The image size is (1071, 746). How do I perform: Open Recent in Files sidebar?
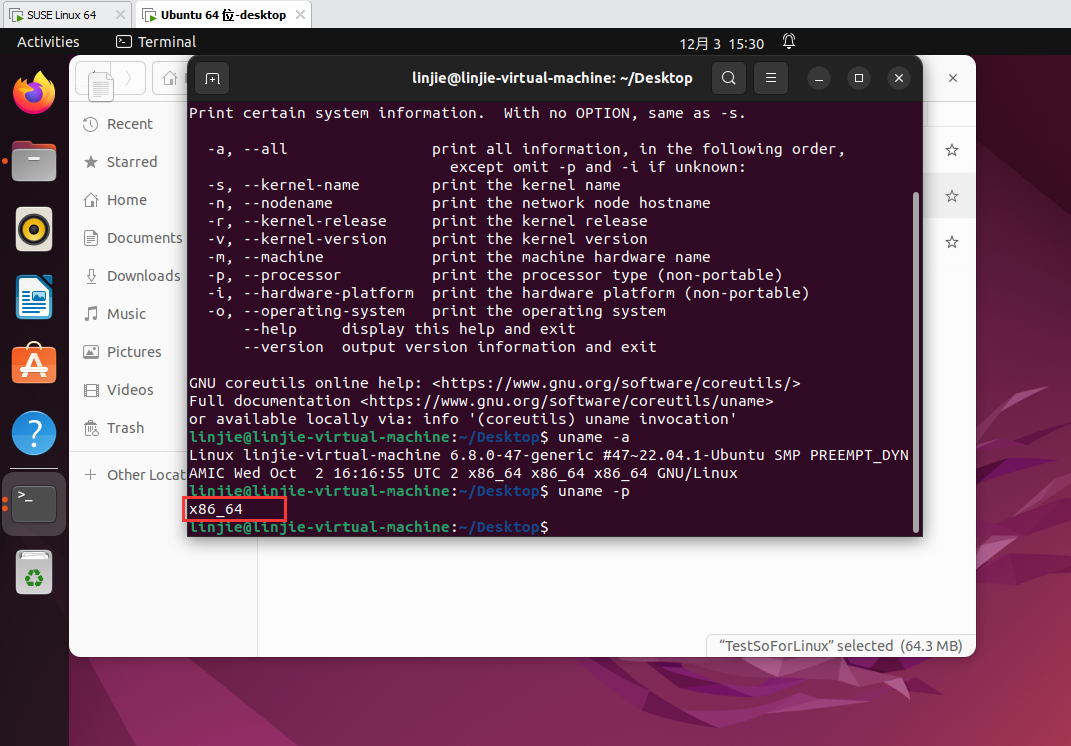[x=129, y=124]
